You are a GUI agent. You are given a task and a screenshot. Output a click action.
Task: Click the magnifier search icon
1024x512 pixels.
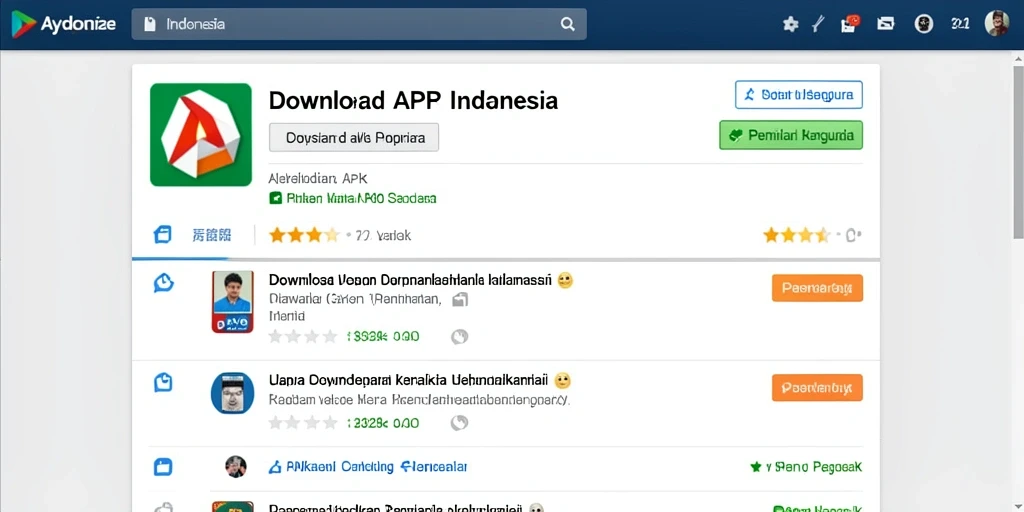pos(568,24)
